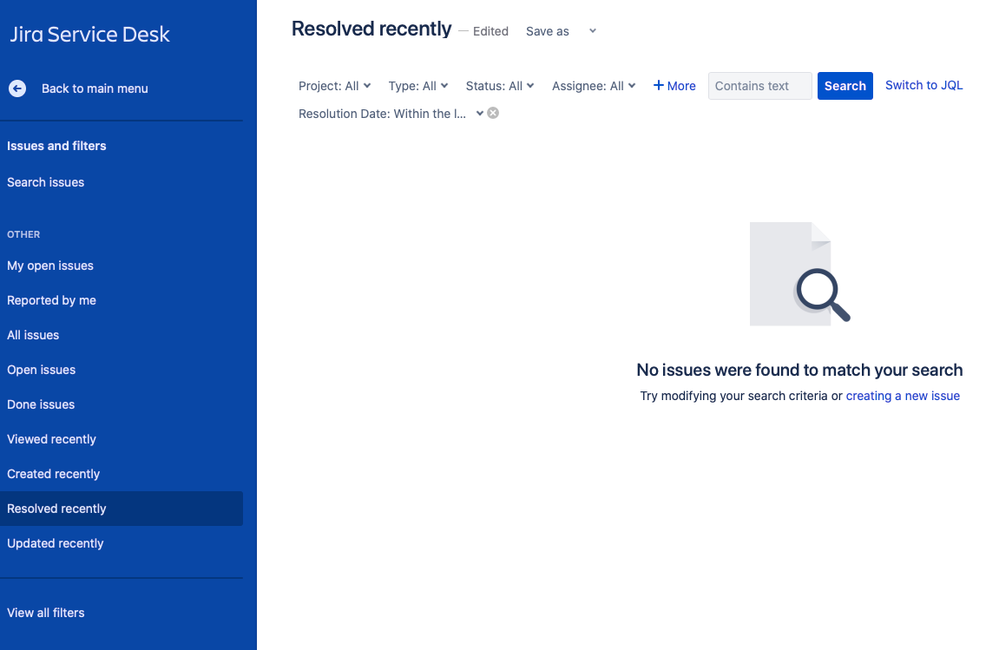This screenshot has height=650, width=999.
Task: Switch to JQL mode
Action: coord(924,85)
